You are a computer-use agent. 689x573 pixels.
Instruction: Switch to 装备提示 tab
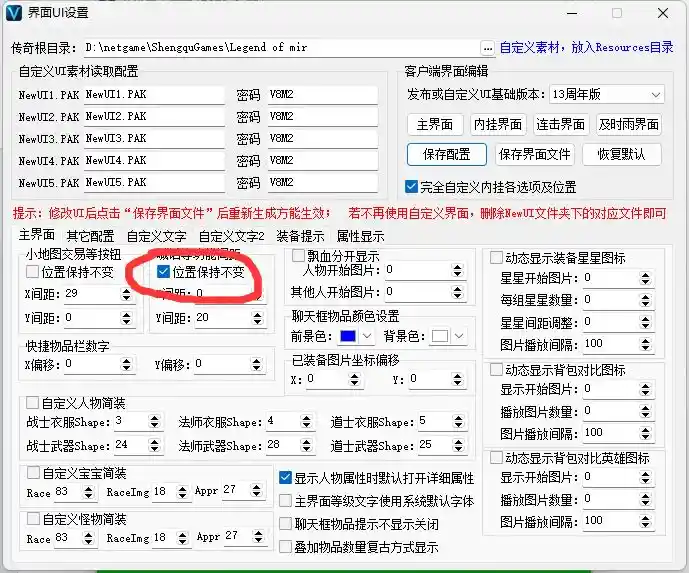click(x=300, y=236)
